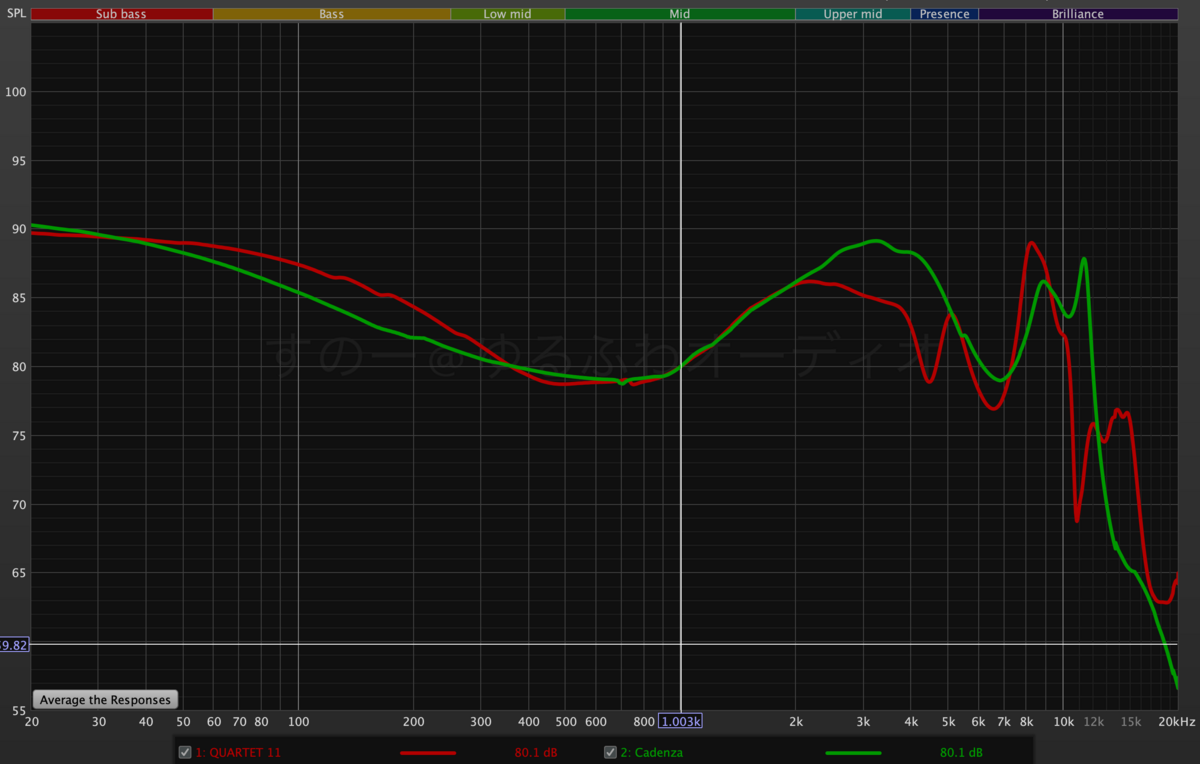
Task: Click the Average the Responses button
Action: (x=105, y=700)
